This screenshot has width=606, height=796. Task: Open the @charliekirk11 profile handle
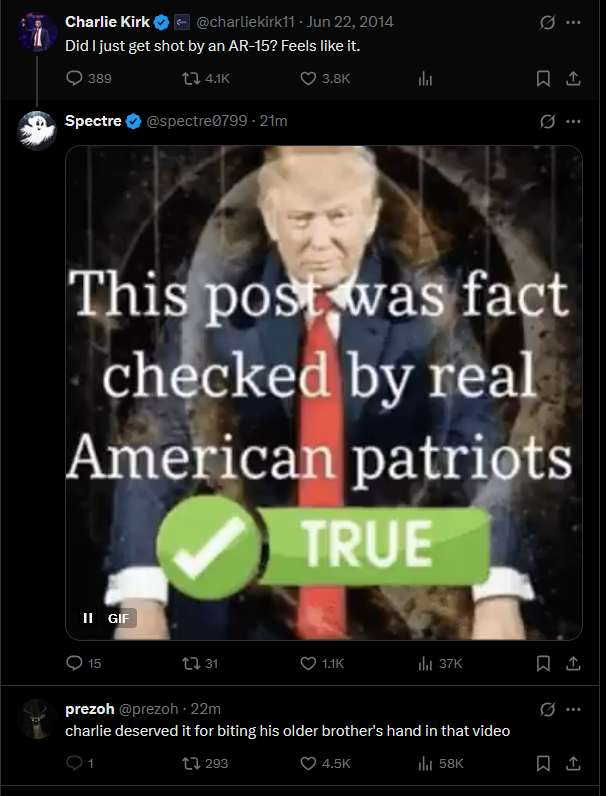245,22
